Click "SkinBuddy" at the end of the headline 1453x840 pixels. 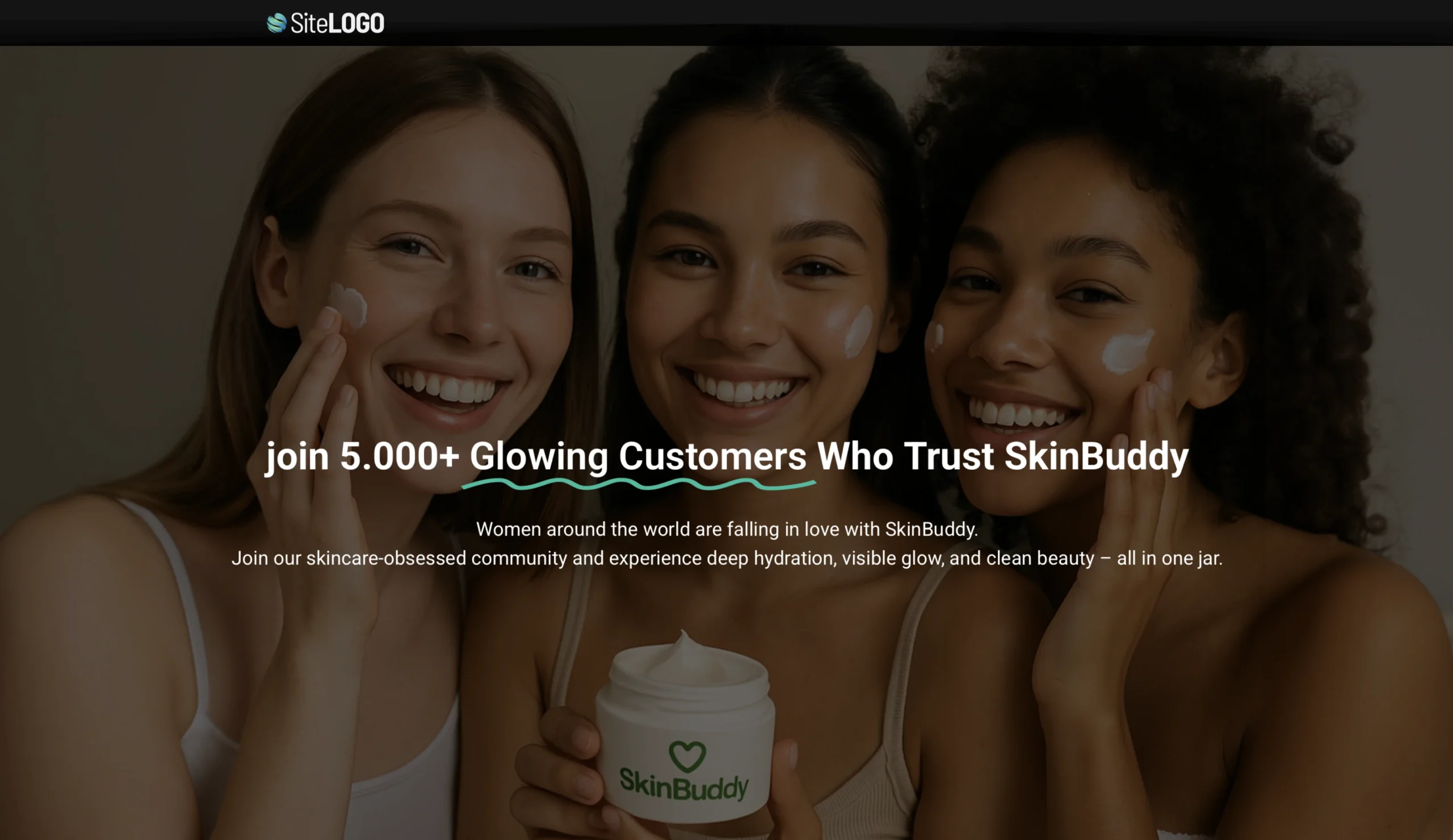pyautogui.click(x=1097, y=457)
